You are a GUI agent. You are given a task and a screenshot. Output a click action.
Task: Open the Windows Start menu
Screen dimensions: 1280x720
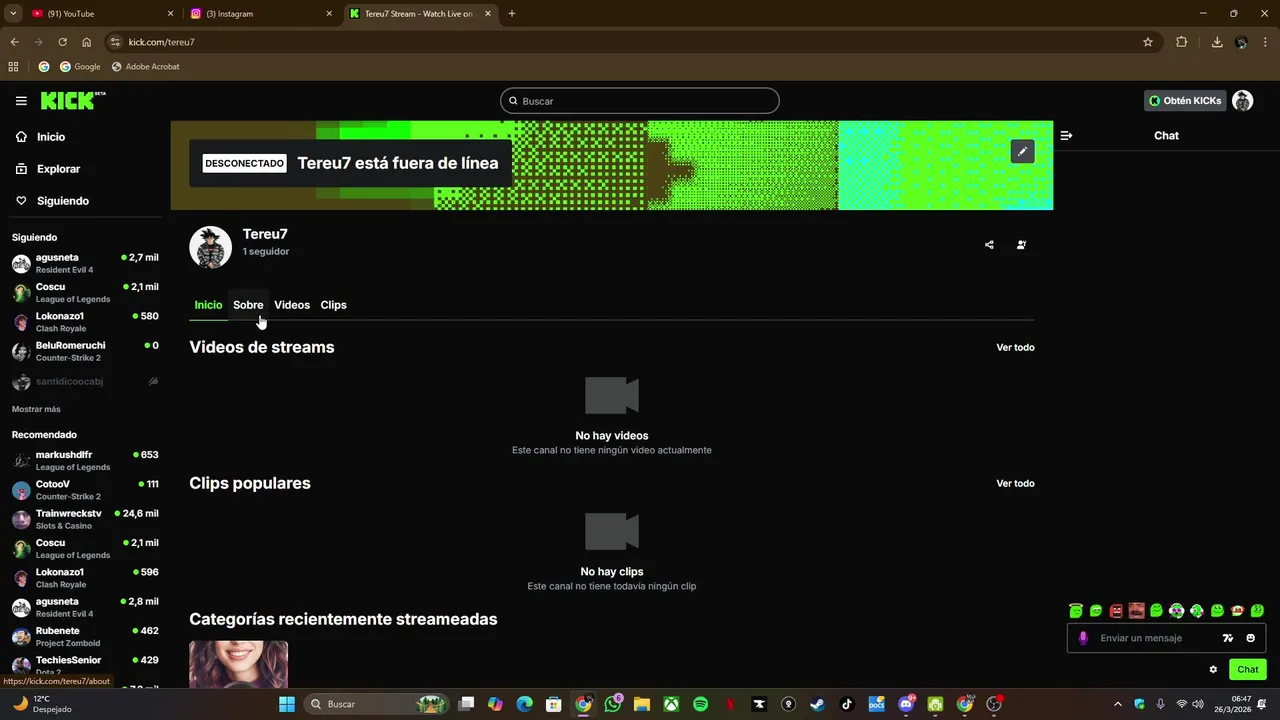[287, 704]
